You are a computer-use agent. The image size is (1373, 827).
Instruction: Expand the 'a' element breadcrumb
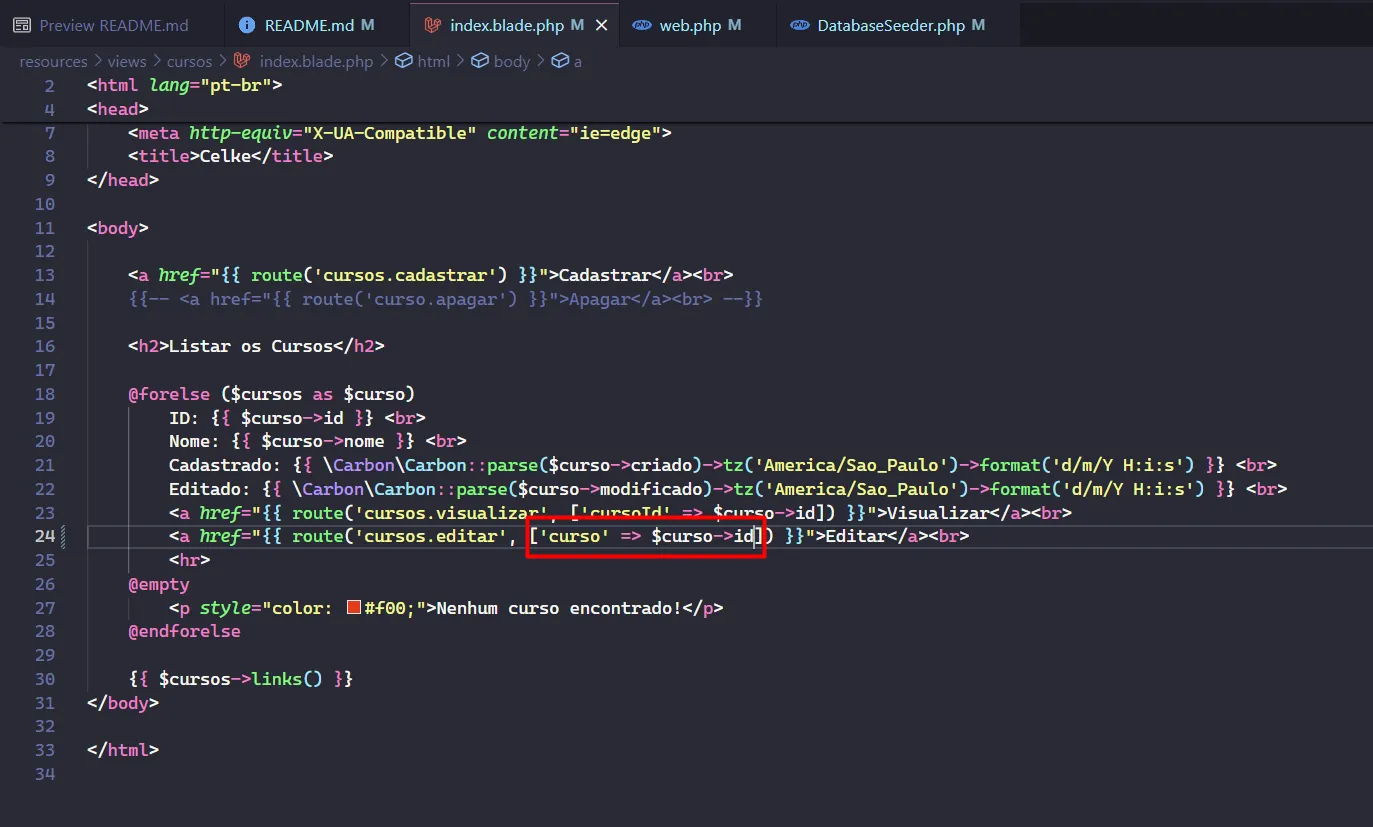coord(577,61)
